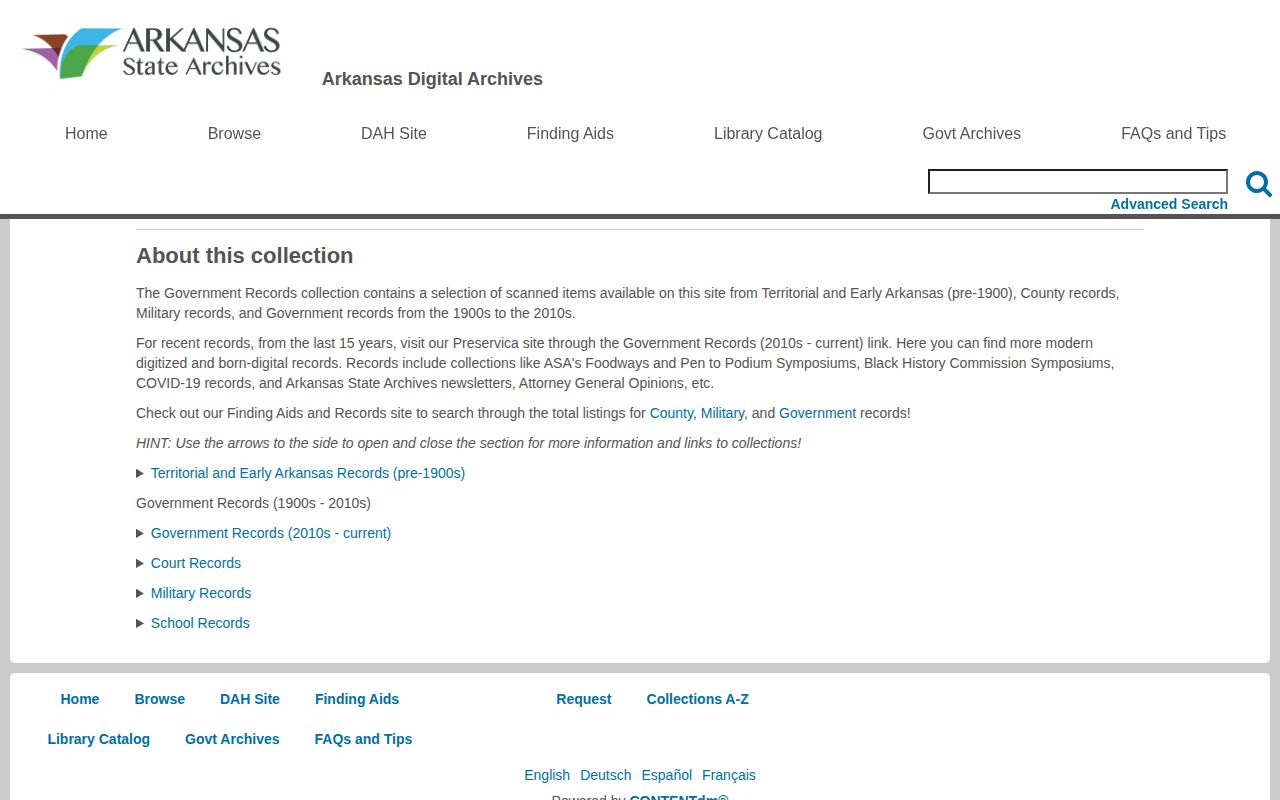Click the footer Library Catalog link

coord(99,739)
